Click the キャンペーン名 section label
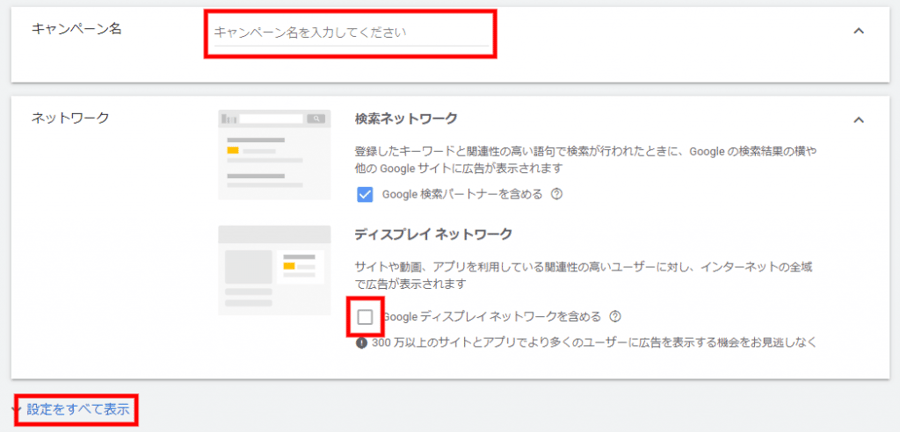The height and width of the screenshot is (432, 900). 76,30
